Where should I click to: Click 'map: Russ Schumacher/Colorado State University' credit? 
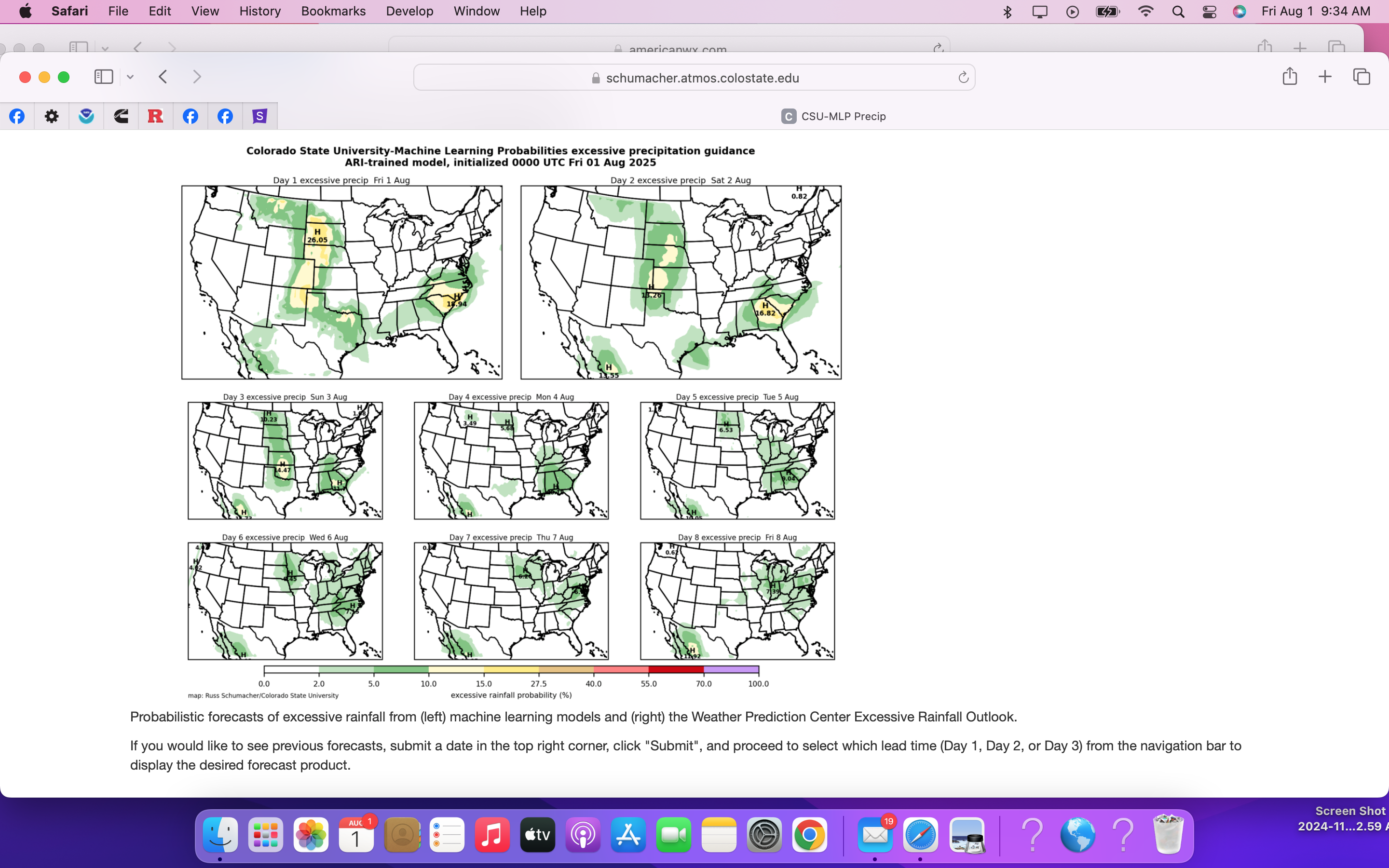[x=263, y=696]
